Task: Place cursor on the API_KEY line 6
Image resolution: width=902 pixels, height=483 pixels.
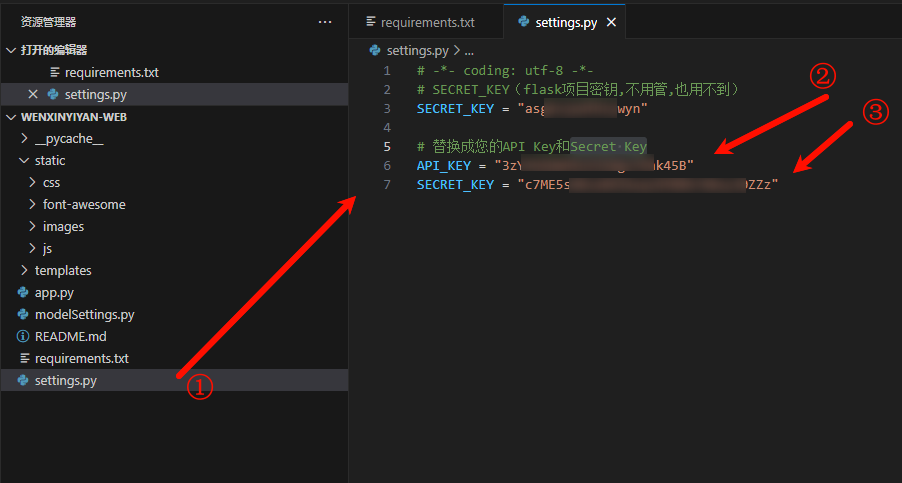Action: 555,165
